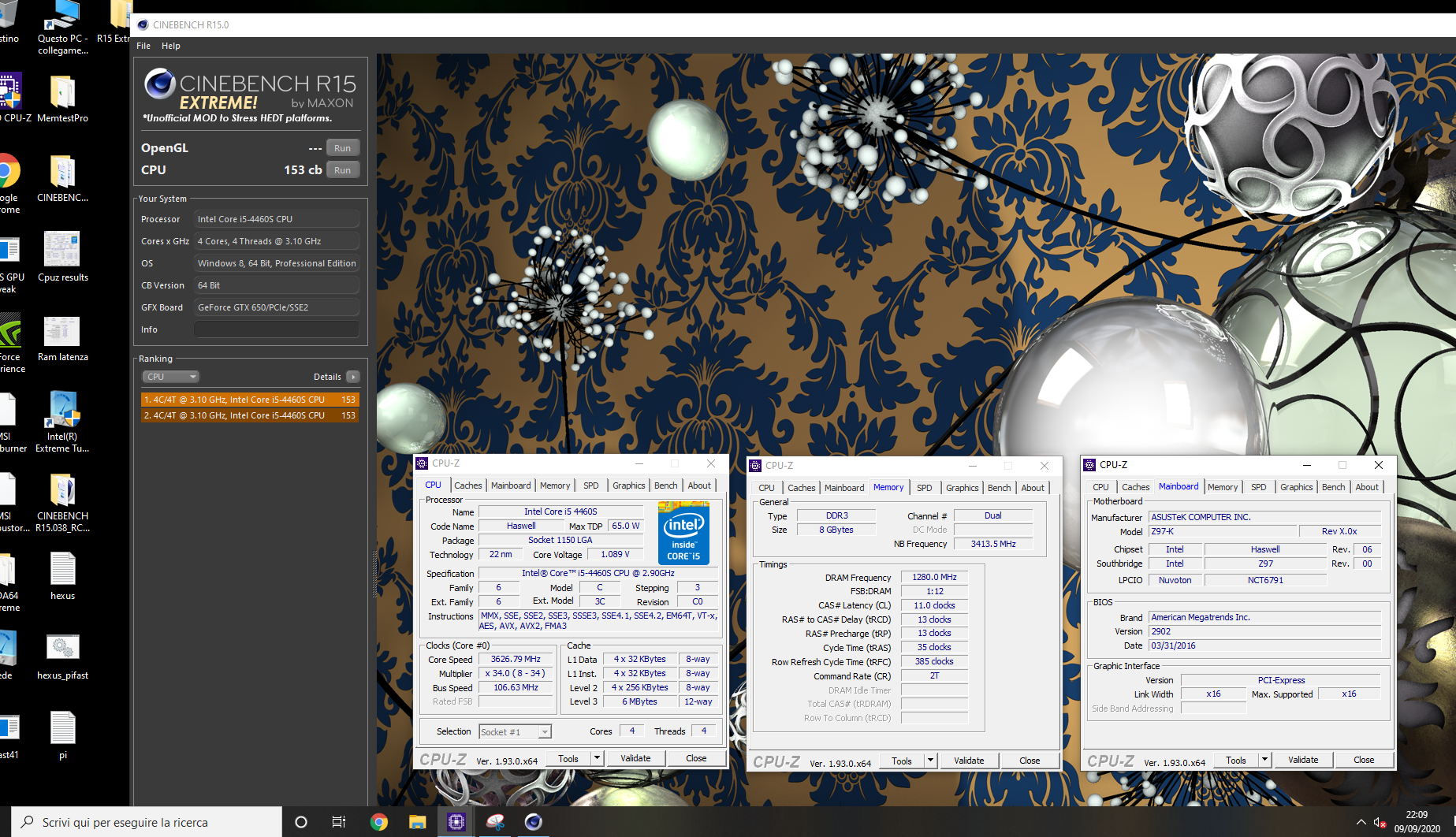Image resolution: width=1456 pixels, height=837 pixels.
Task: Click Tools in left CPU-Z window
Action: (x=568, y=759)
